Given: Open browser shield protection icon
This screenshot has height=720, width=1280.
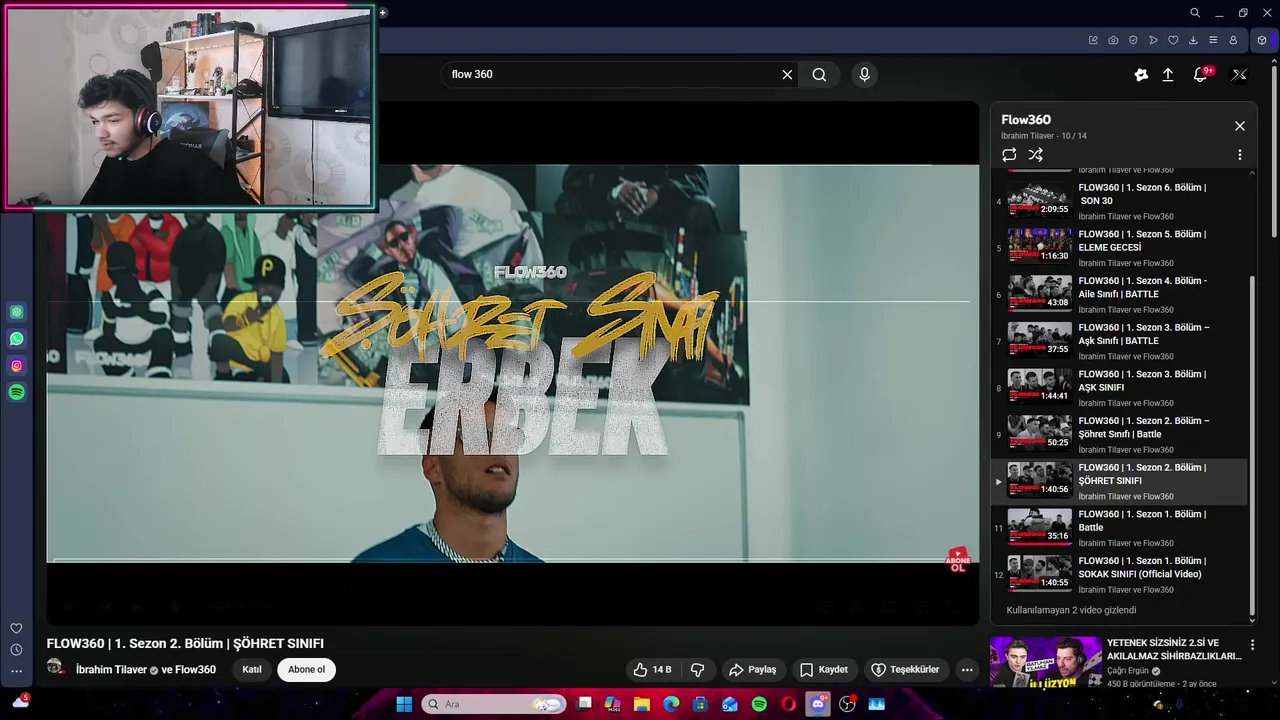Looking at the screenshot, I should point(1133,40).
